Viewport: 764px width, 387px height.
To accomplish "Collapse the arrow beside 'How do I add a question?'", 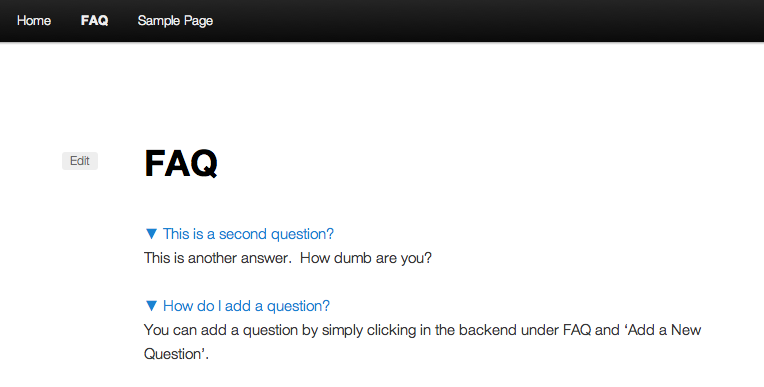I will tap(151, 306).
